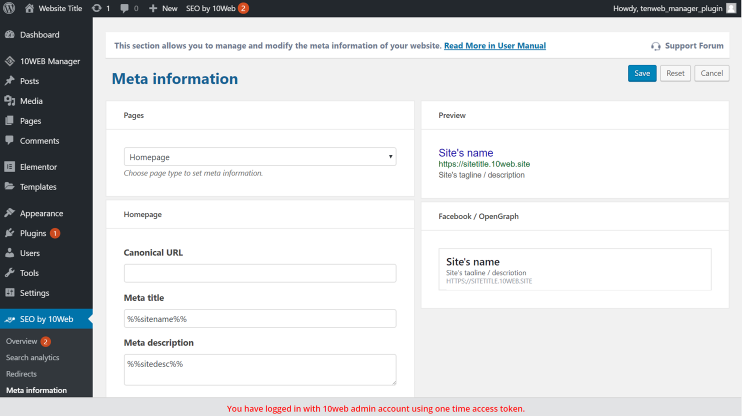Click the Plugins plug icon
This screenshot has height=416, width=742.
click(9, 233)
